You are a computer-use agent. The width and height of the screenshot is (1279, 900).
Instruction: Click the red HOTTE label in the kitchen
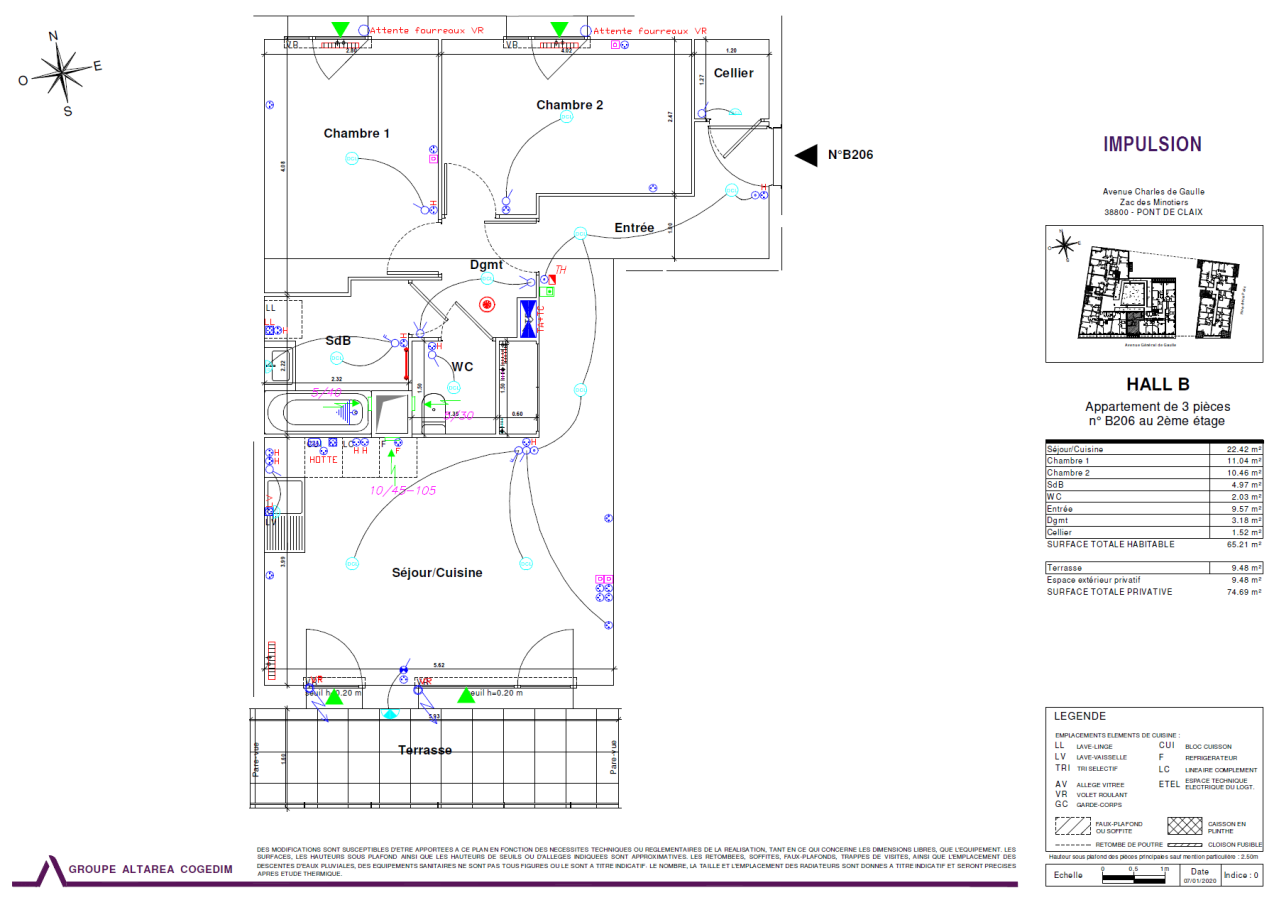323,459
